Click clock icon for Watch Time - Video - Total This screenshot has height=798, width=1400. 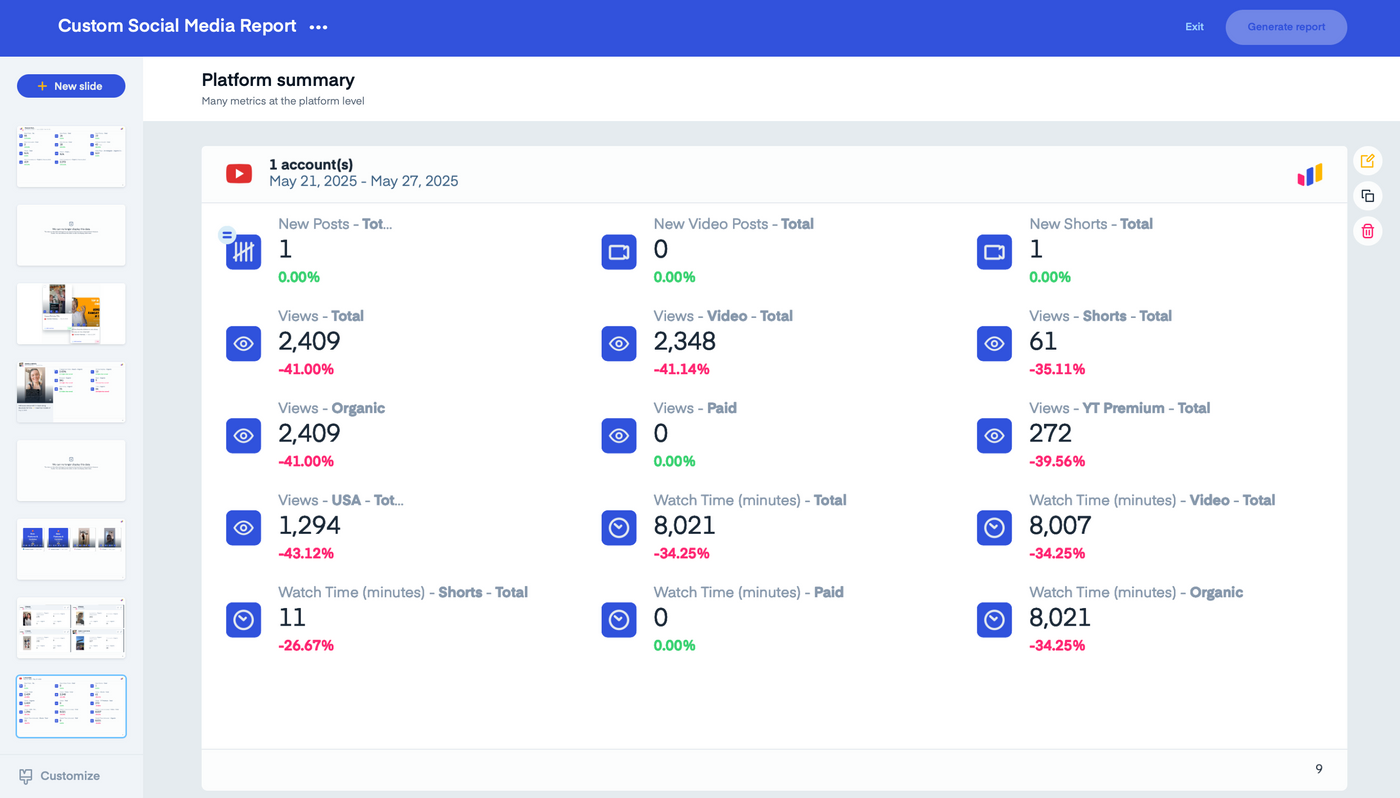pos(994,528)
